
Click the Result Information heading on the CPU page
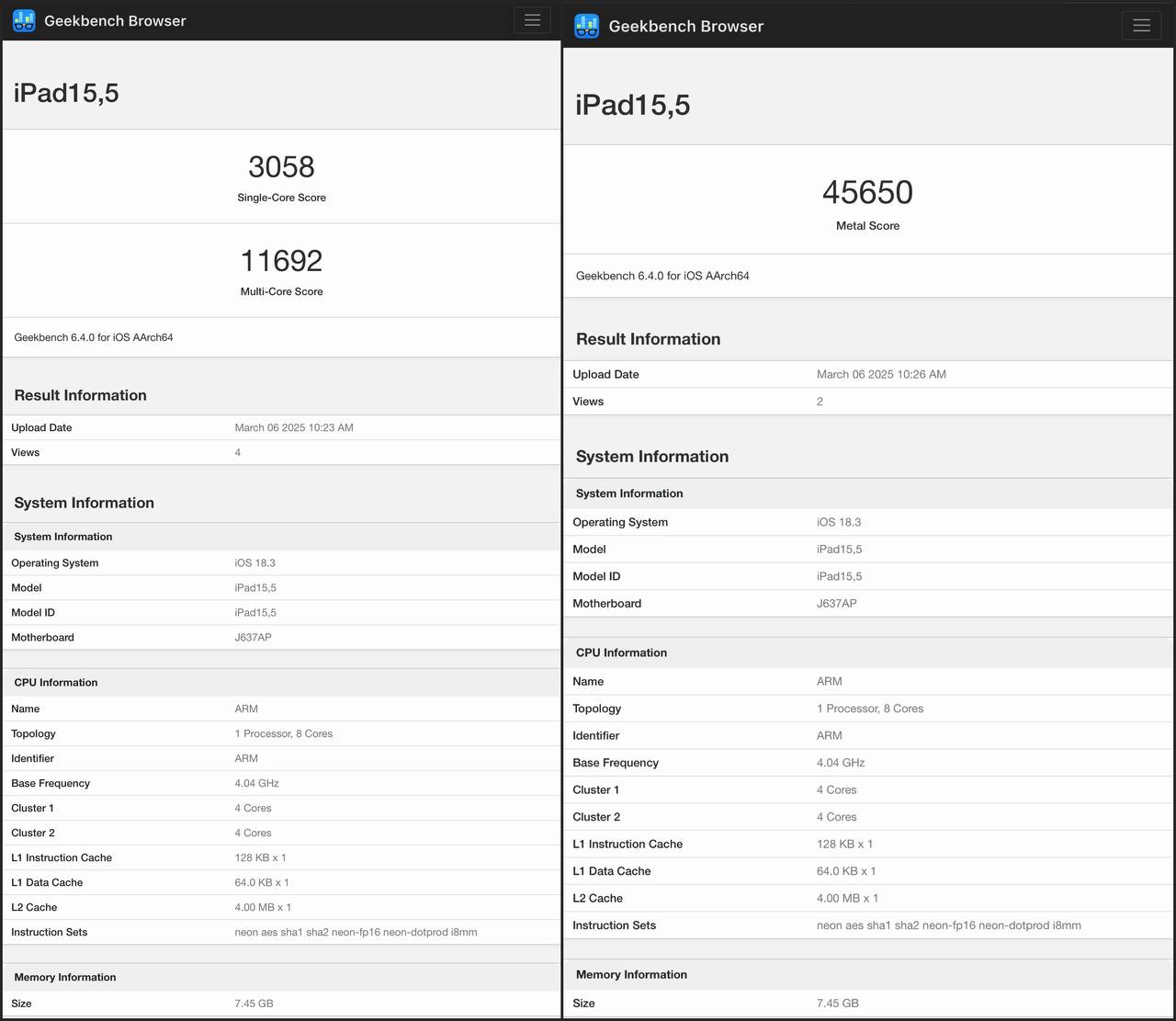pos(80,395)
